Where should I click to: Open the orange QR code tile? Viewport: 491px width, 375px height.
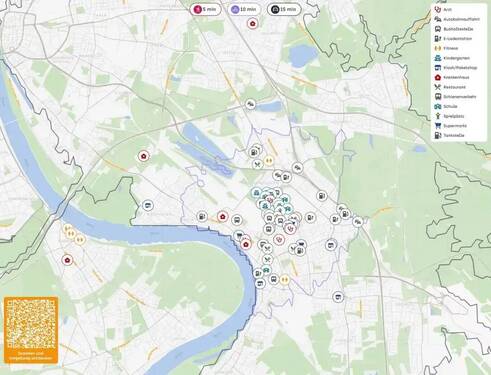[x=31, y=330]
